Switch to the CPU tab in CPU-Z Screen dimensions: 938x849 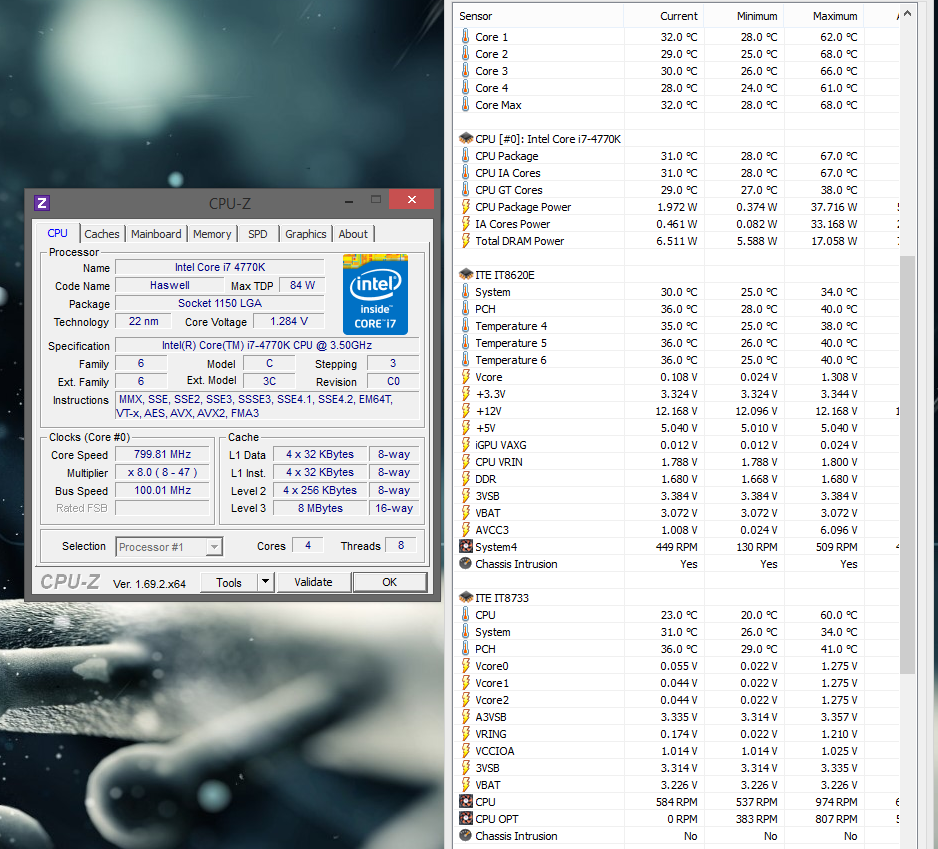[x=57, y=233]
